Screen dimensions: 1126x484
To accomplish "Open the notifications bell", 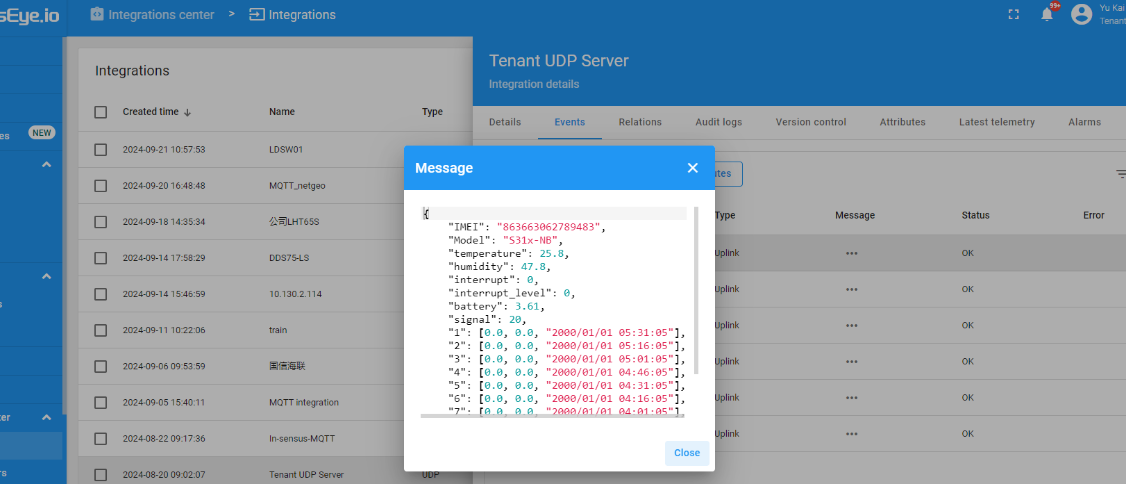I will 1047,15.
